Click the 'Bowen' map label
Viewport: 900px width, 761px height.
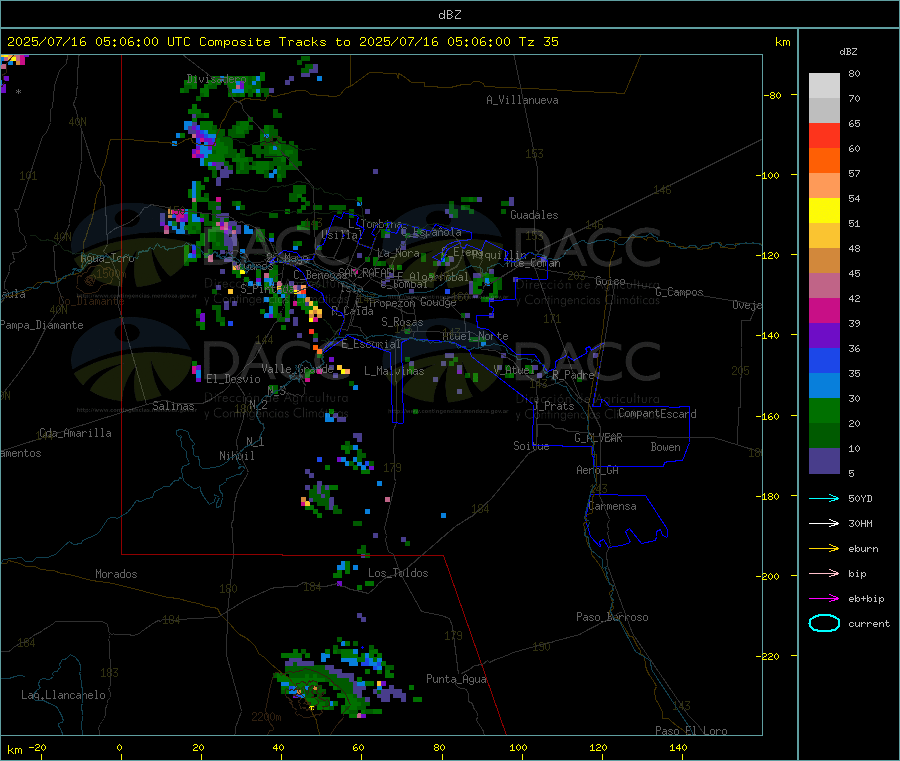tap(665, 447)
